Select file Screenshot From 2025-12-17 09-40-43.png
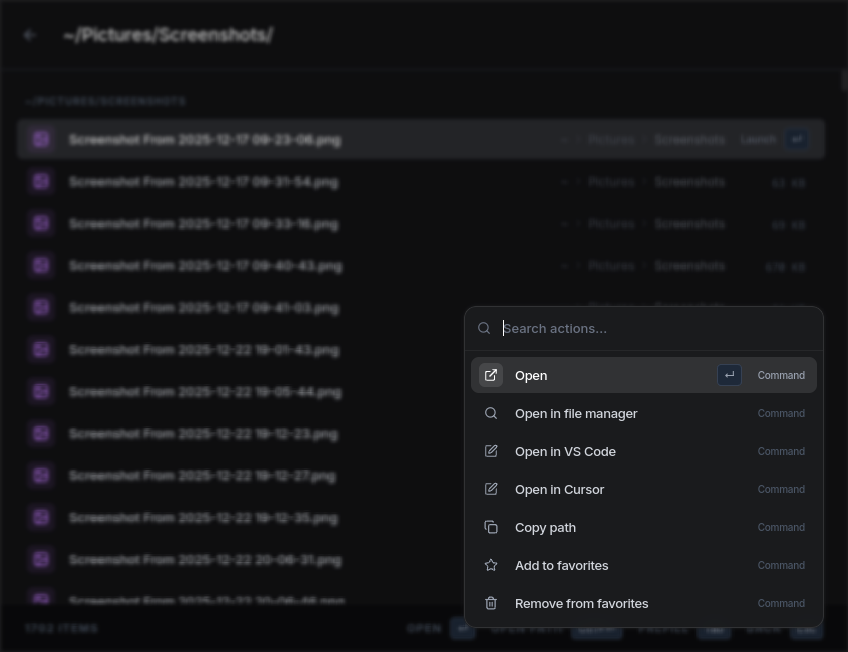This screenshot has width=848, height=652. tap(421, 266)
